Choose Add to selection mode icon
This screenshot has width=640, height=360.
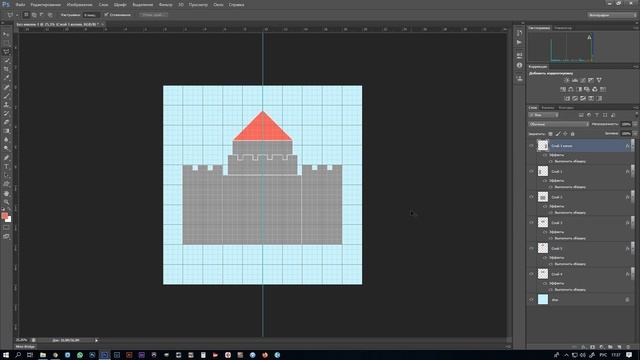tap(34, 15)
